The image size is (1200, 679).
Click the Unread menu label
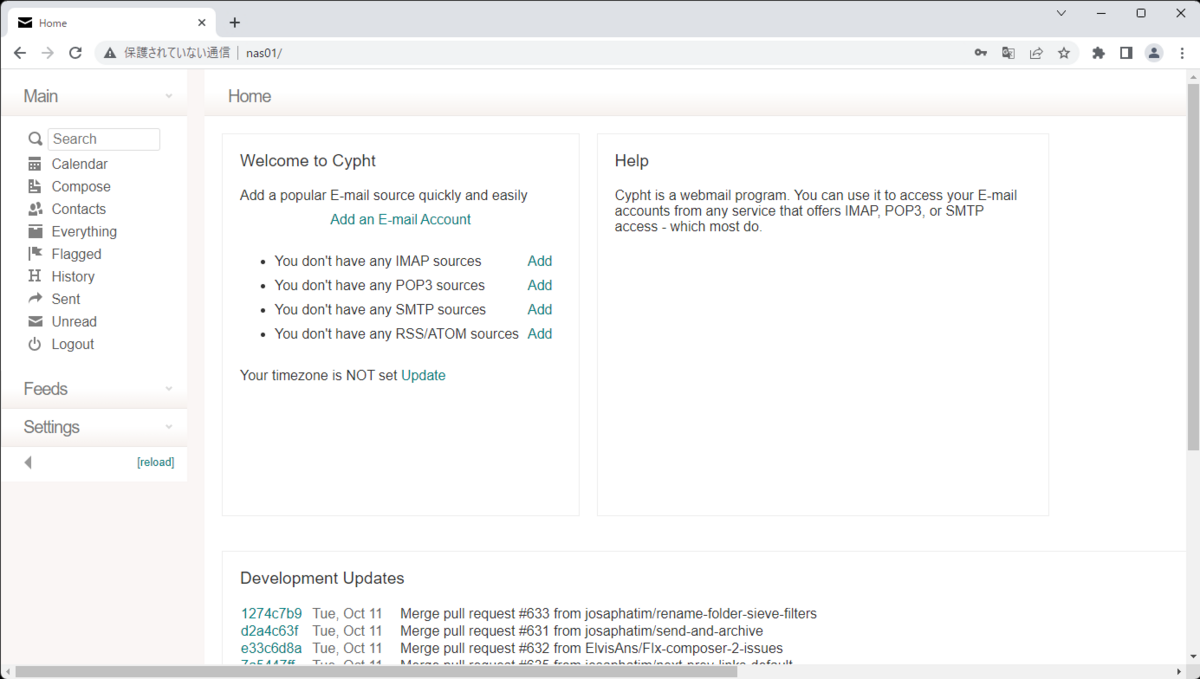click(74, 321)
